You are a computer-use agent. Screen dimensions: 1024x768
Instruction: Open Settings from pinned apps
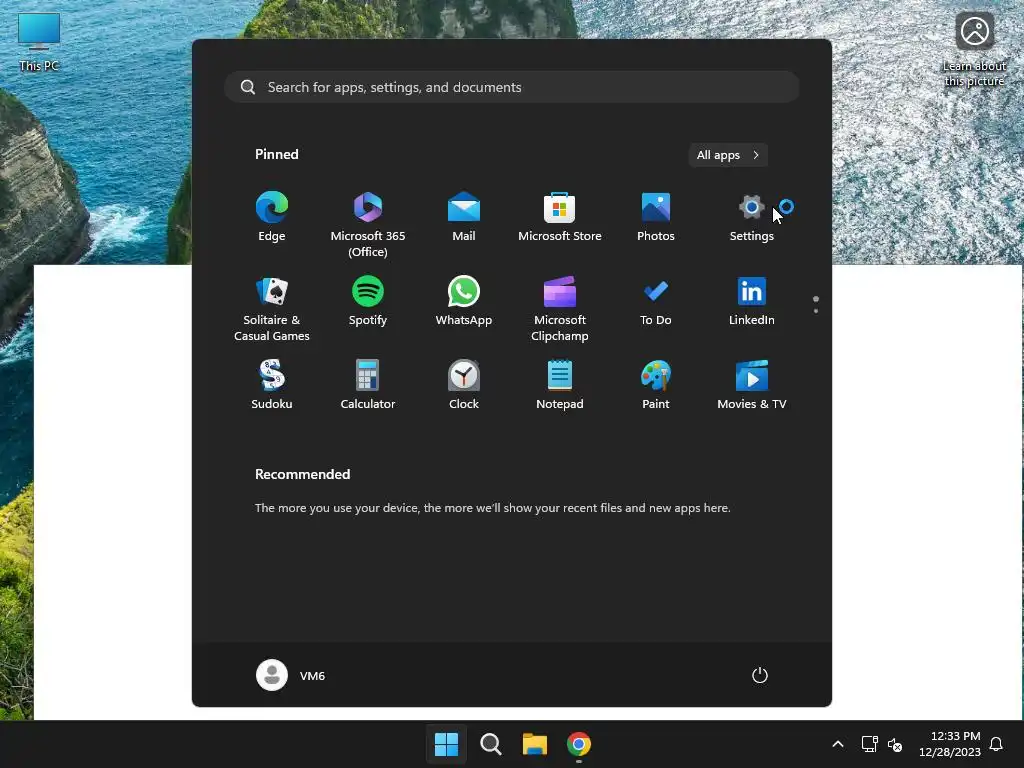click(752, 217)
